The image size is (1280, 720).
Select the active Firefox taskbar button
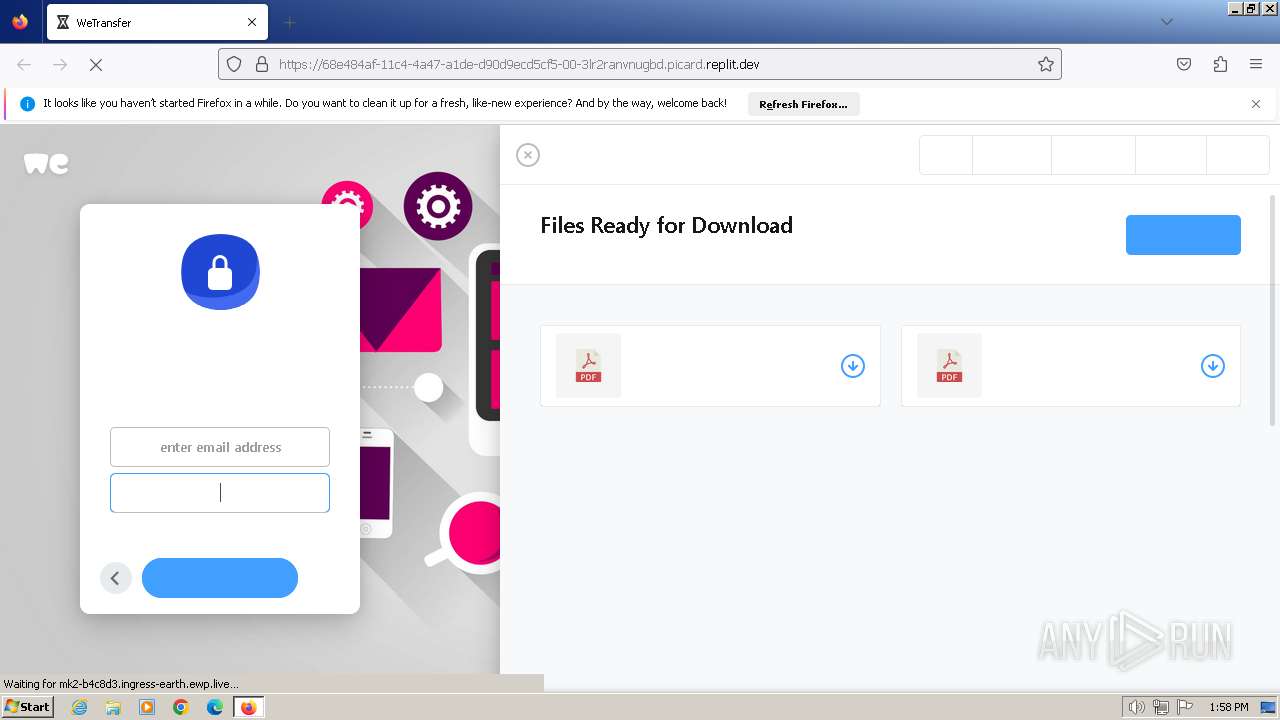point(248,707)
